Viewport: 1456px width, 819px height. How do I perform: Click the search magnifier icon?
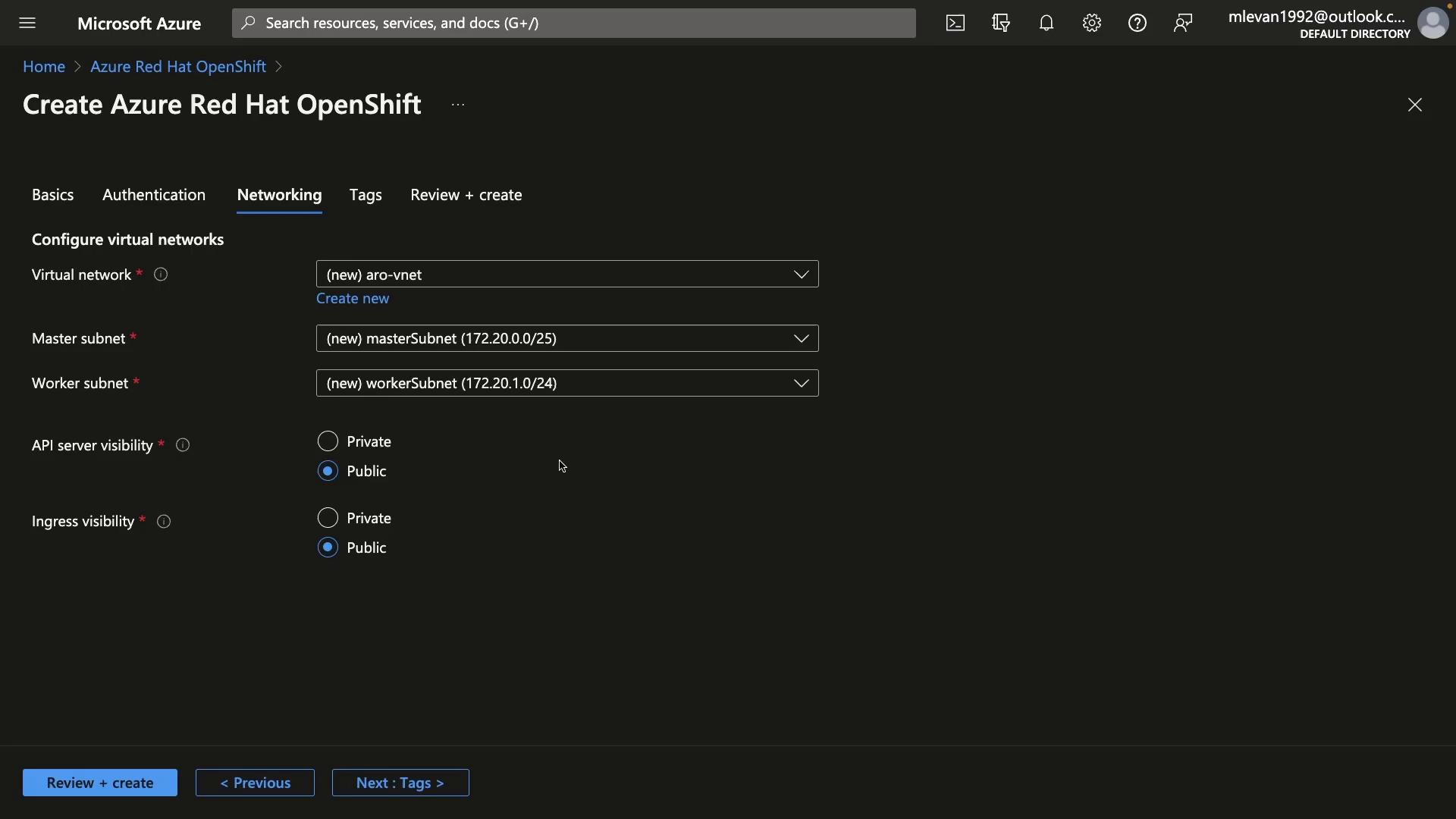click(248, 23)
